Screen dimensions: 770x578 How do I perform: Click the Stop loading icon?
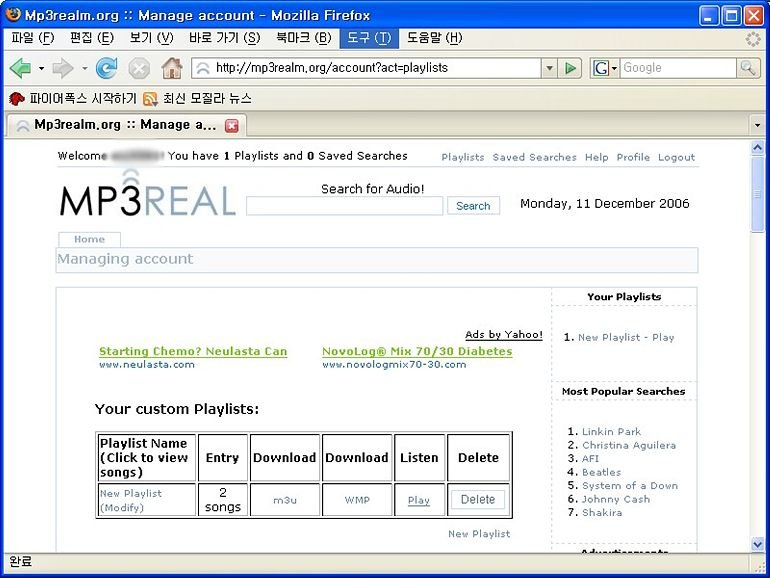(139, 68)
